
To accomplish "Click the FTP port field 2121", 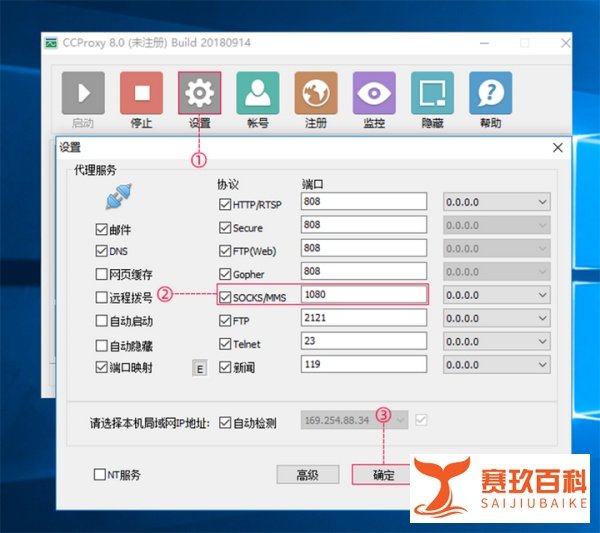I will point(364,318).
